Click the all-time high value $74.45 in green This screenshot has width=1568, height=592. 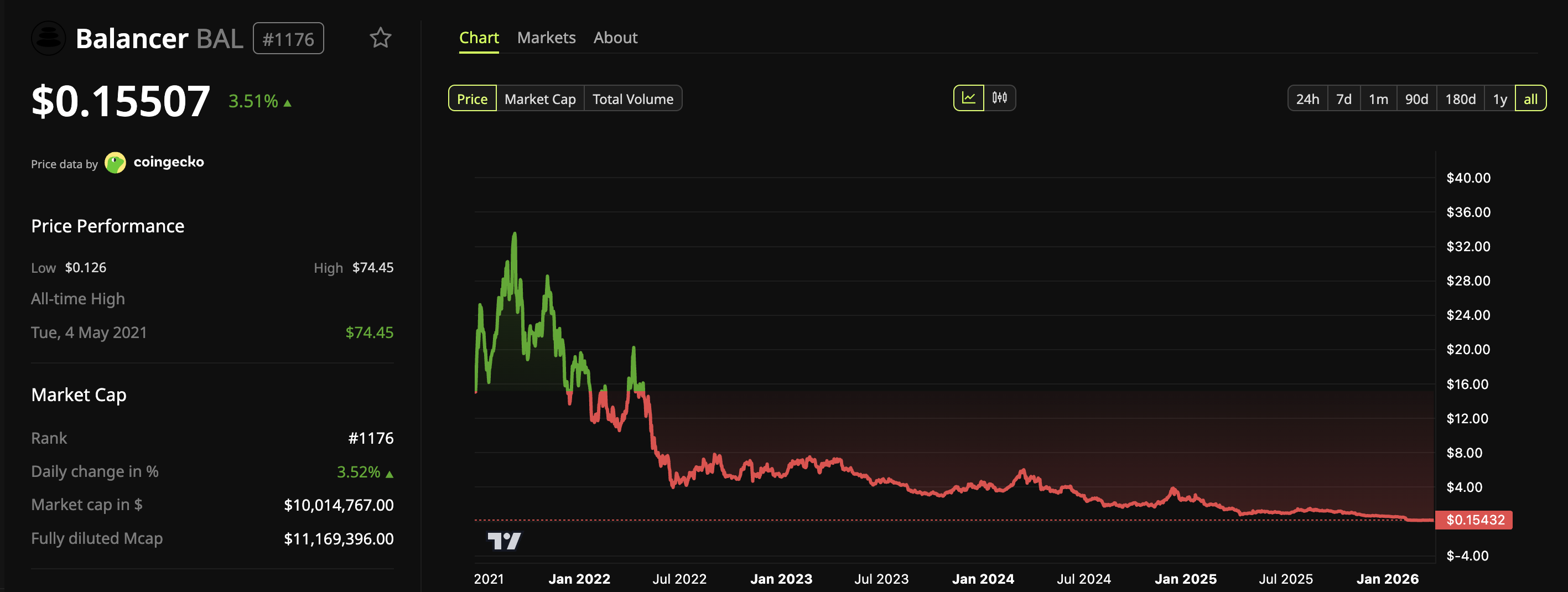pos(370,332)
